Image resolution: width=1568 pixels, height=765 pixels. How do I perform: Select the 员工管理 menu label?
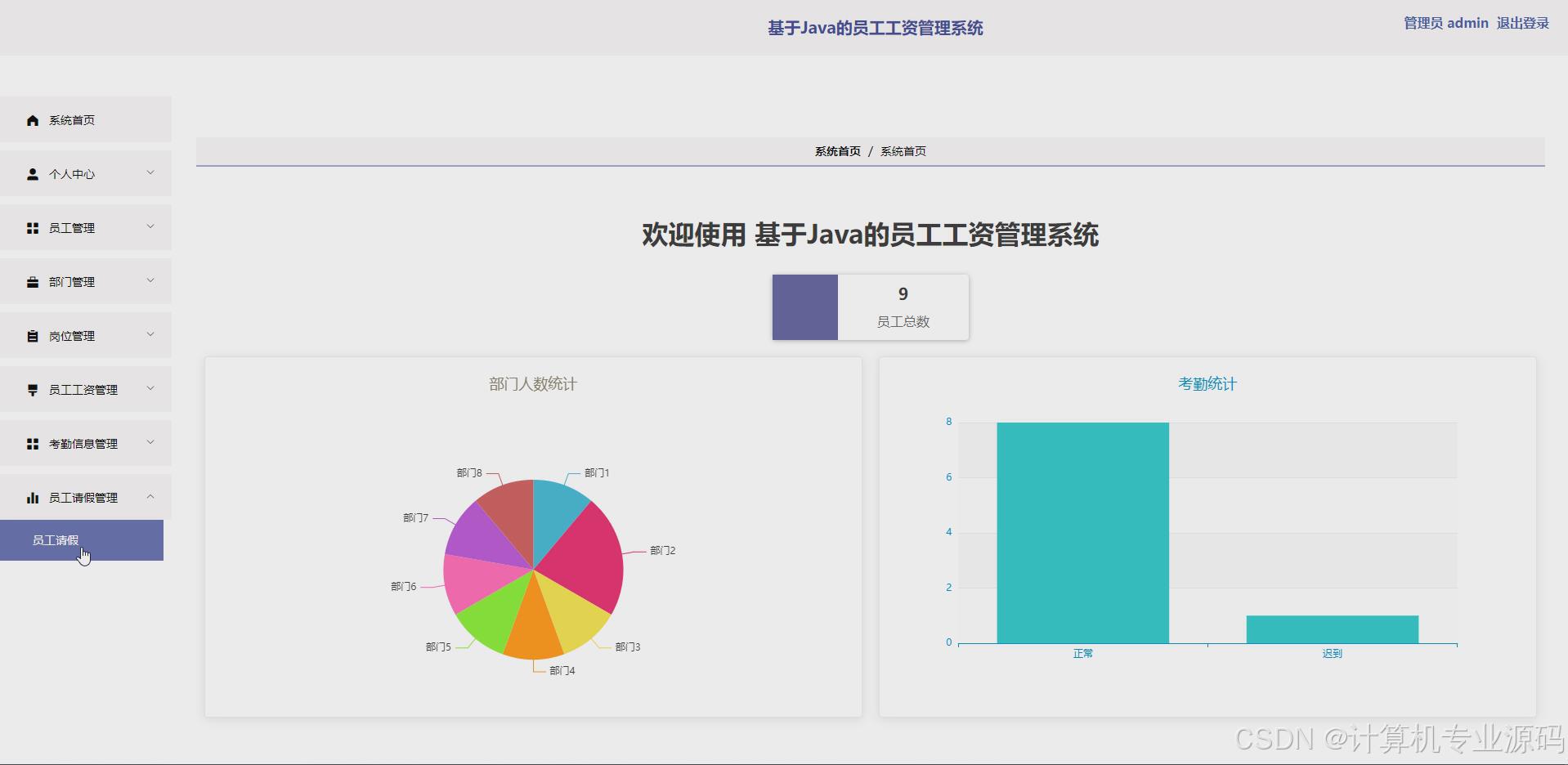pos(72,228)
